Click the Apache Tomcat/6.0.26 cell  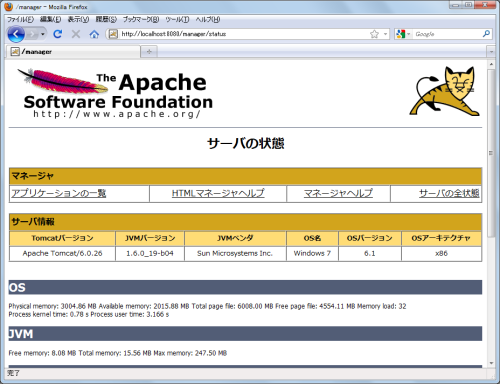(x=62, y=253)
